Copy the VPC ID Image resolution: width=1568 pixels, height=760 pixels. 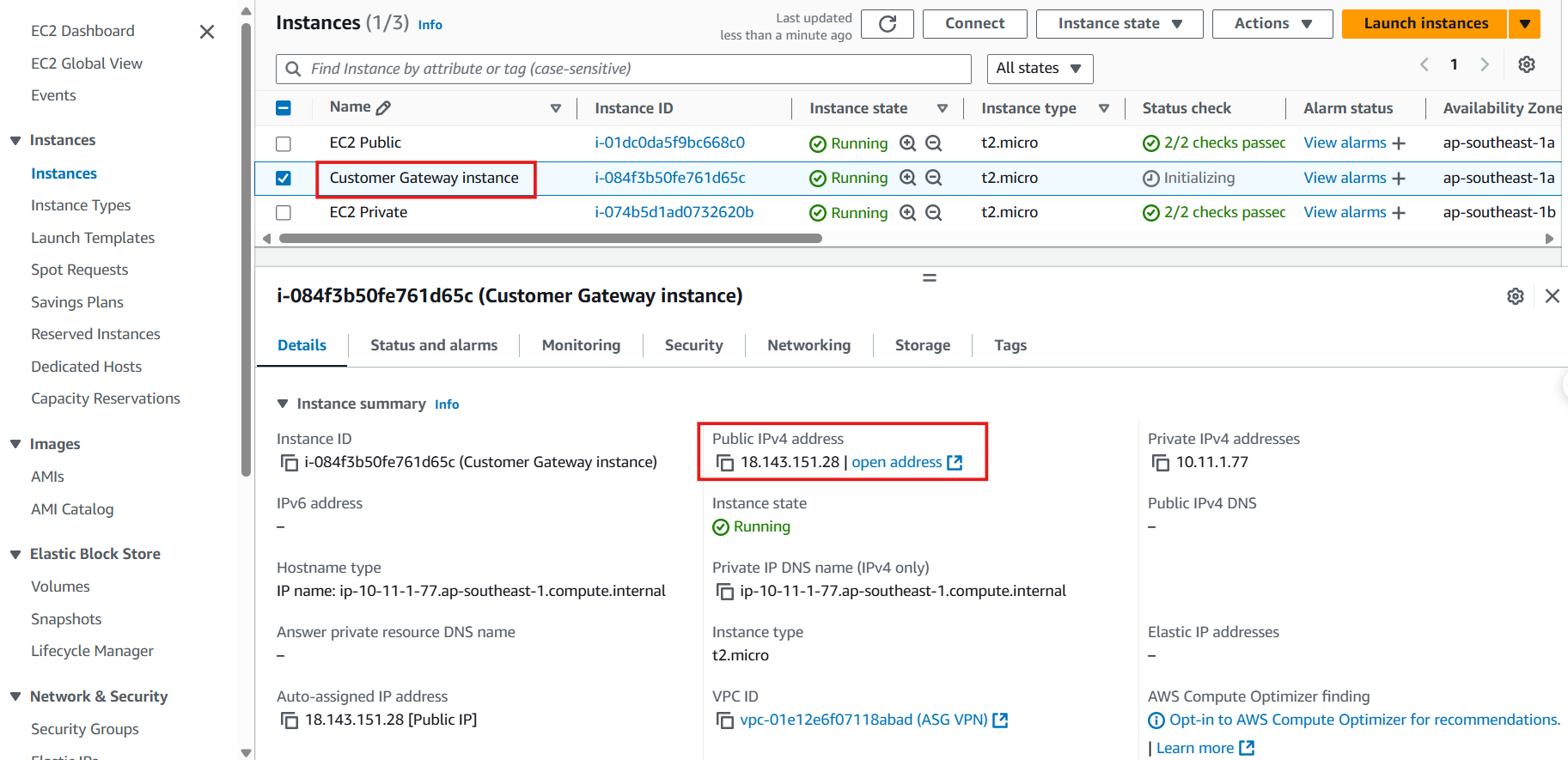point(725,720)
